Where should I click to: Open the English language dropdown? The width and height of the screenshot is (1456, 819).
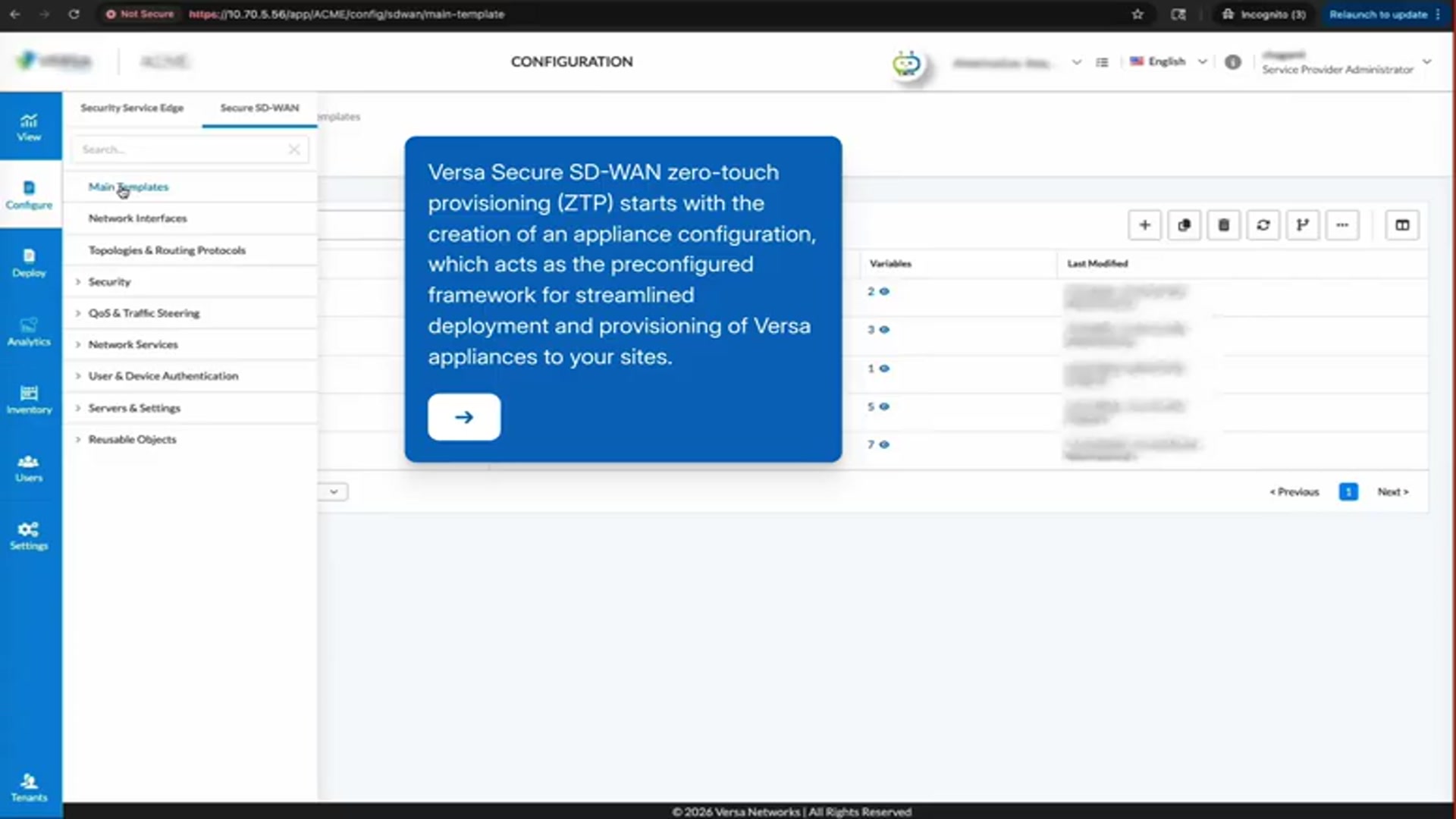1168,61
